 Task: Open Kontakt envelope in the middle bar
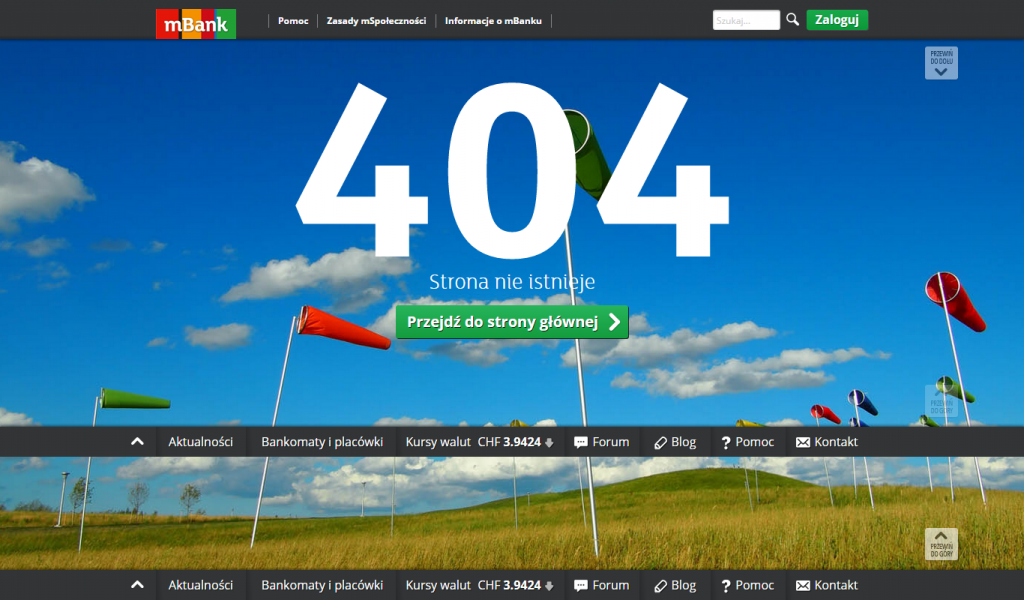pos(827,442)
